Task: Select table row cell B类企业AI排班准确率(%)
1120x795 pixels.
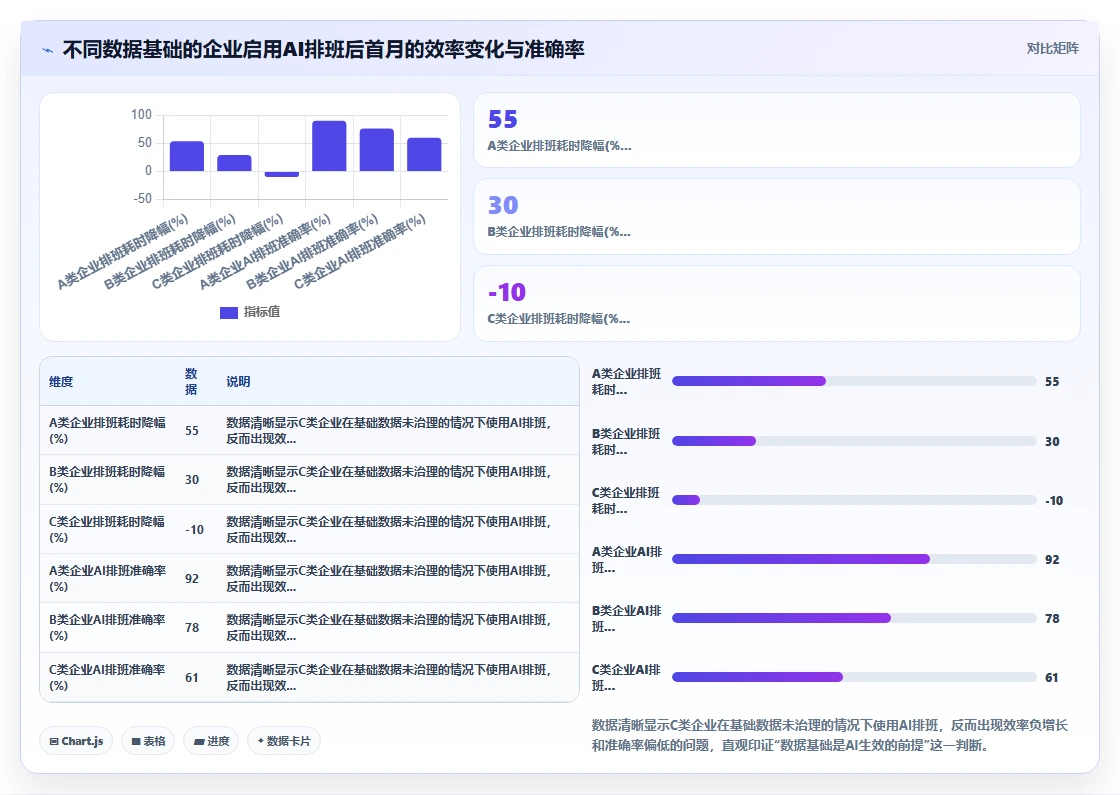Action: click(x=107, y=627)
